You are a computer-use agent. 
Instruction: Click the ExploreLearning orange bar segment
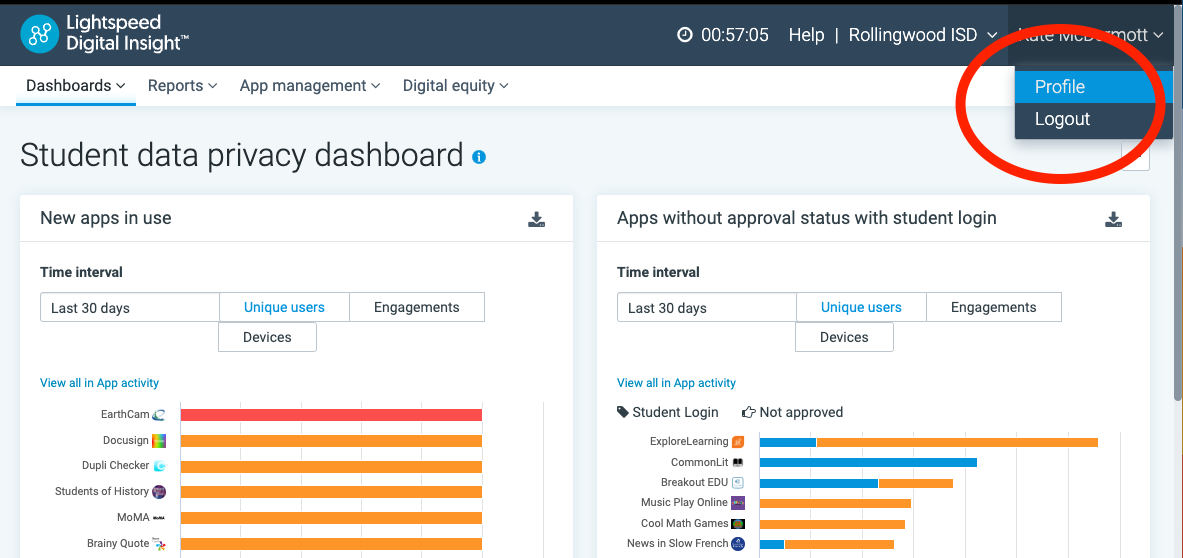[x=957, y=442]
